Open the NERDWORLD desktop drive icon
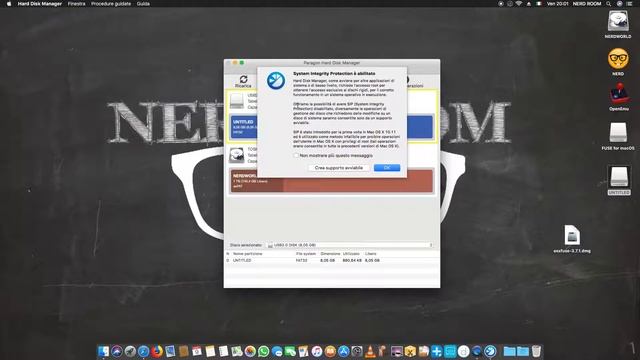Screen dimensions: 640x360 click(x=618, y=21)
